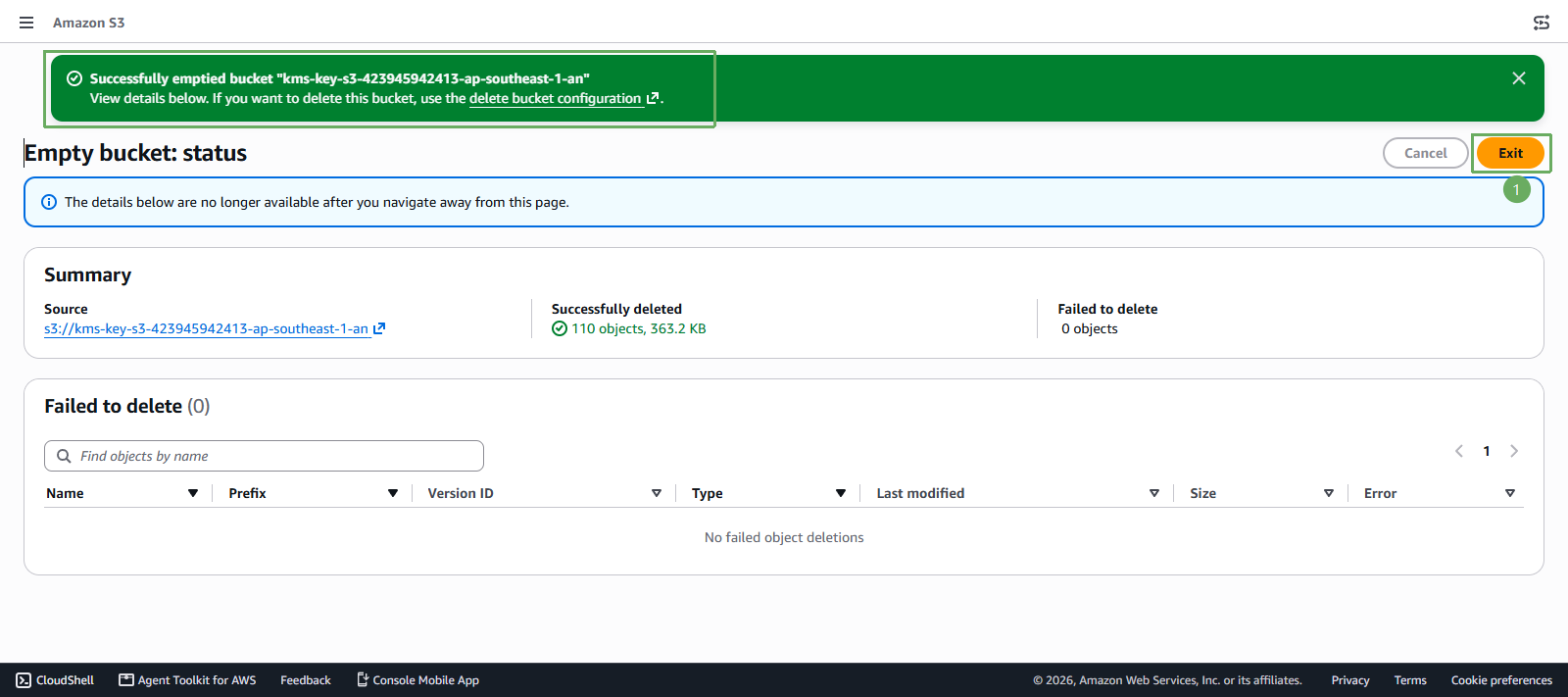Click the top-right panel settings icon

tap(1542, 23)
